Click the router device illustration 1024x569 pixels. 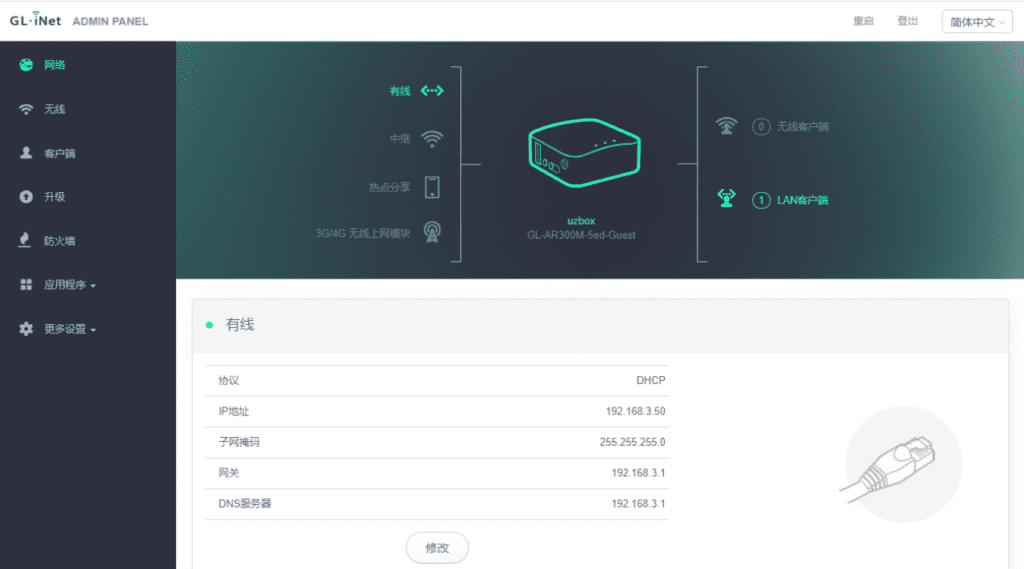[584, 153]
